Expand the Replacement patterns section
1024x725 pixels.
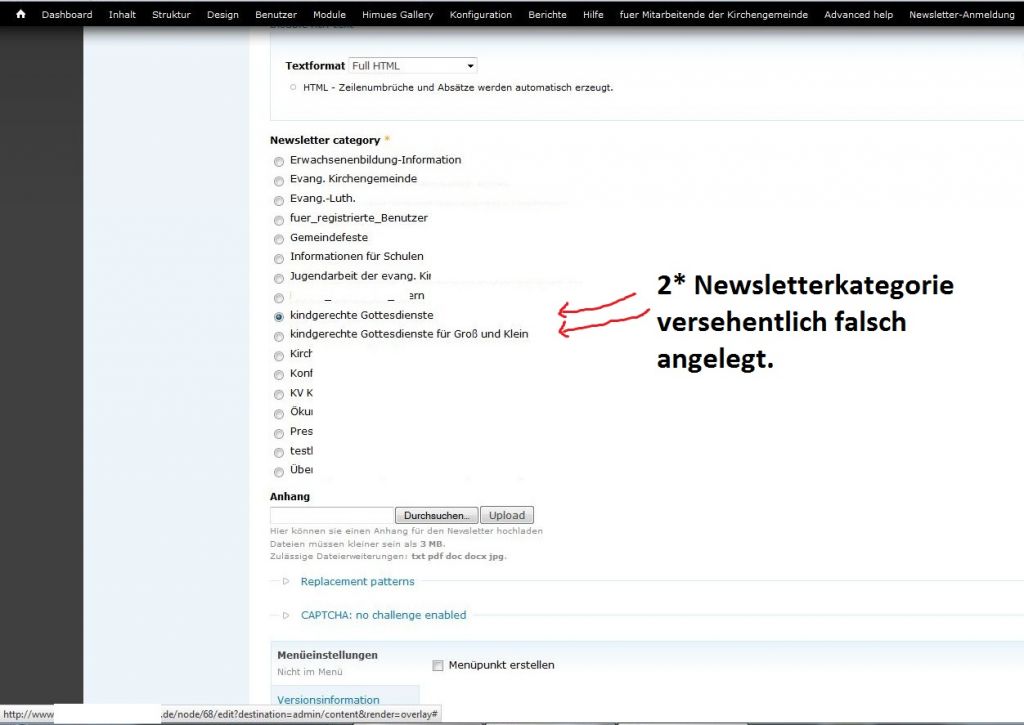pos(357,581)
